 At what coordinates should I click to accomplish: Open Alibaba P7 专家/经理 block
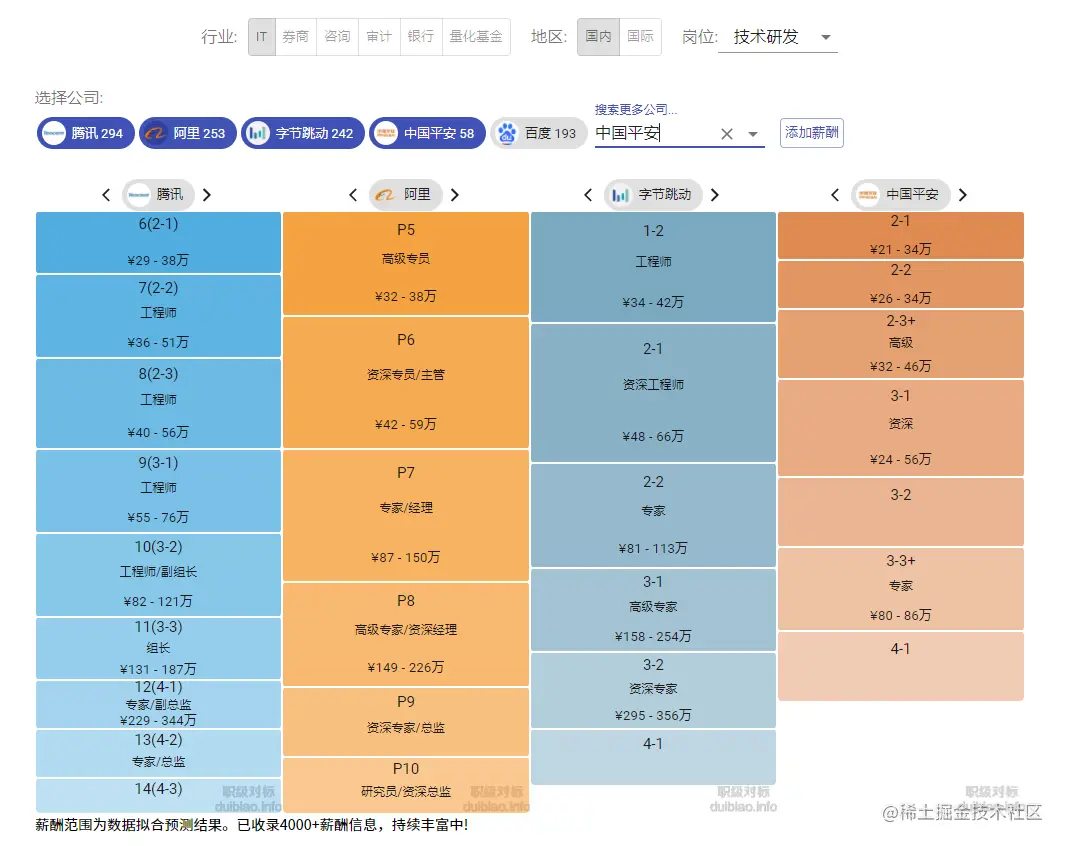406,515
